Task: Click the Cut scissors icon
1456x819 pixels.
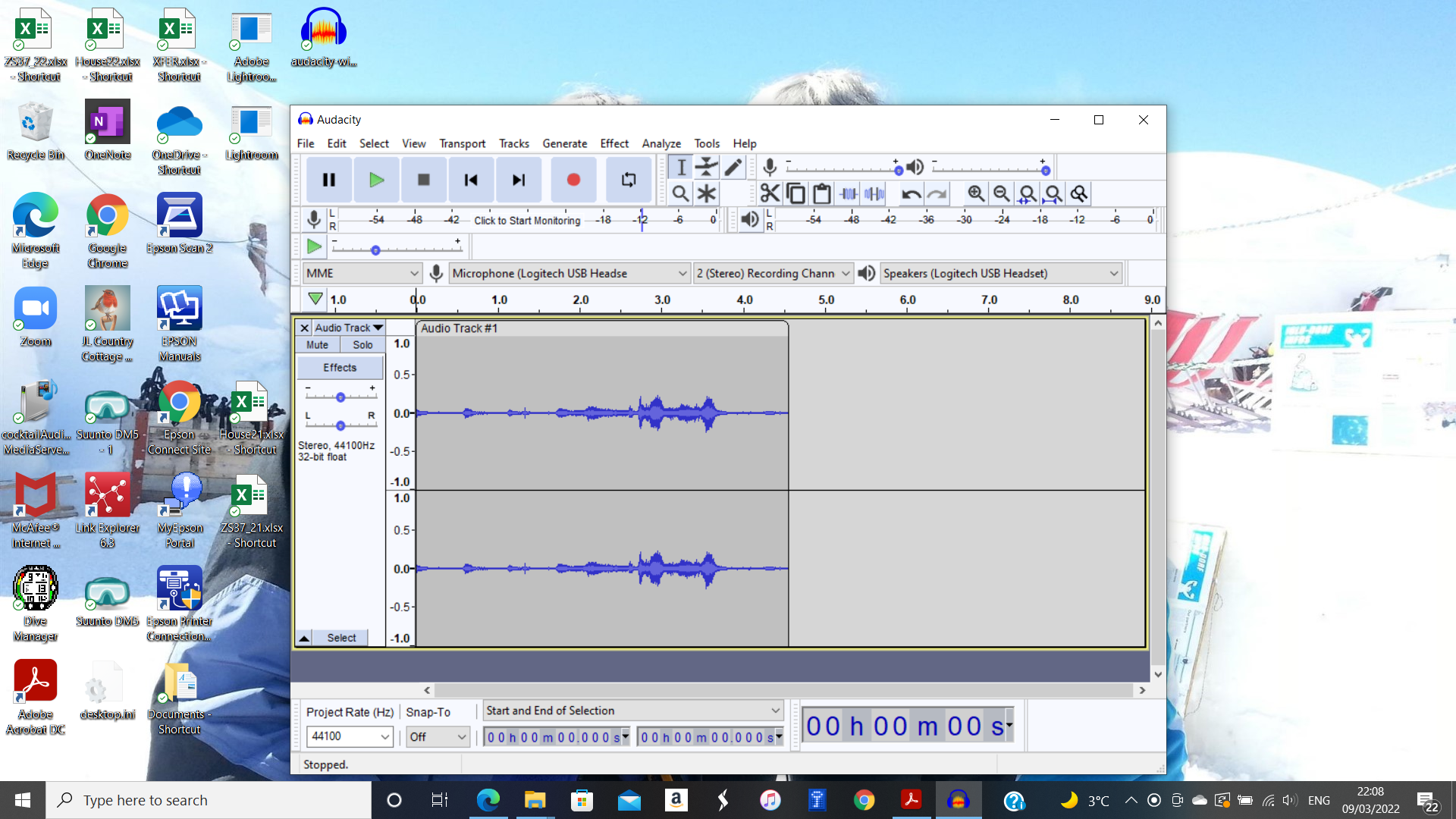Action: 770,194
